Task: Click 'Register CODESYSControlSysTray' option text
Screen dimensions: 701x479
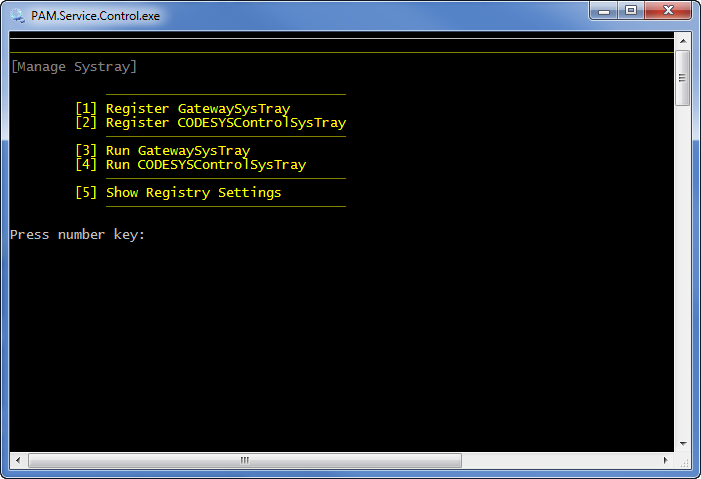Action: [226, 123]
